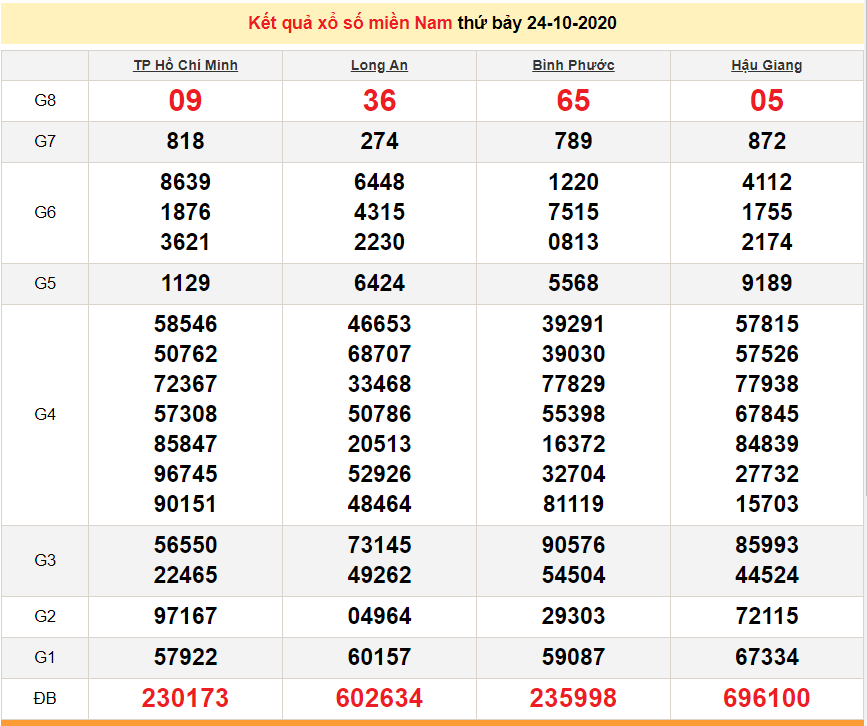Image resolution: width=867 pixels, height=726 pixels.
Task: Select the ĐB special prize row label
Action: click(45, 698)
